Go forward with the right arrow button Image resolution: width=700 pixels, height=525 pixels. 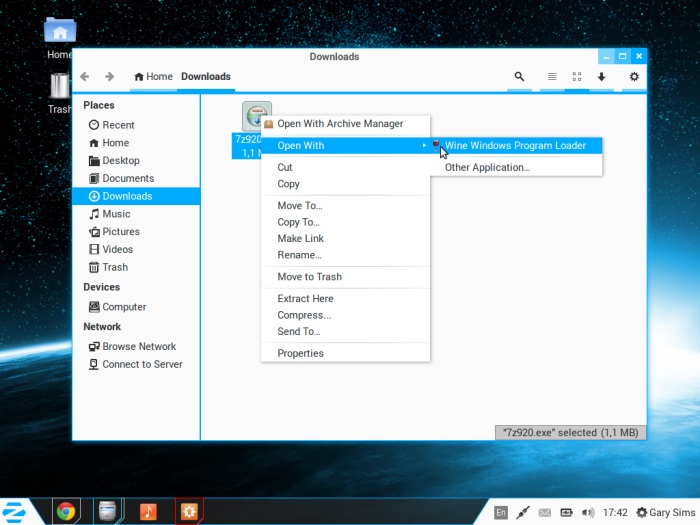click(x=109, y=76)
